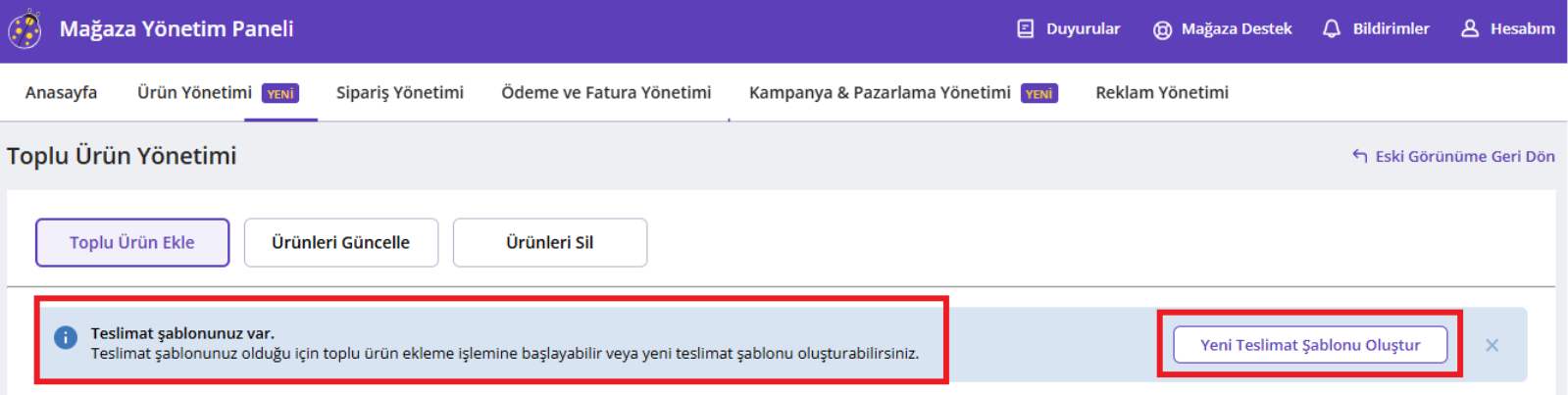Open Ürün Yönetimi menu
The image size is (1568, 395).
195,93
